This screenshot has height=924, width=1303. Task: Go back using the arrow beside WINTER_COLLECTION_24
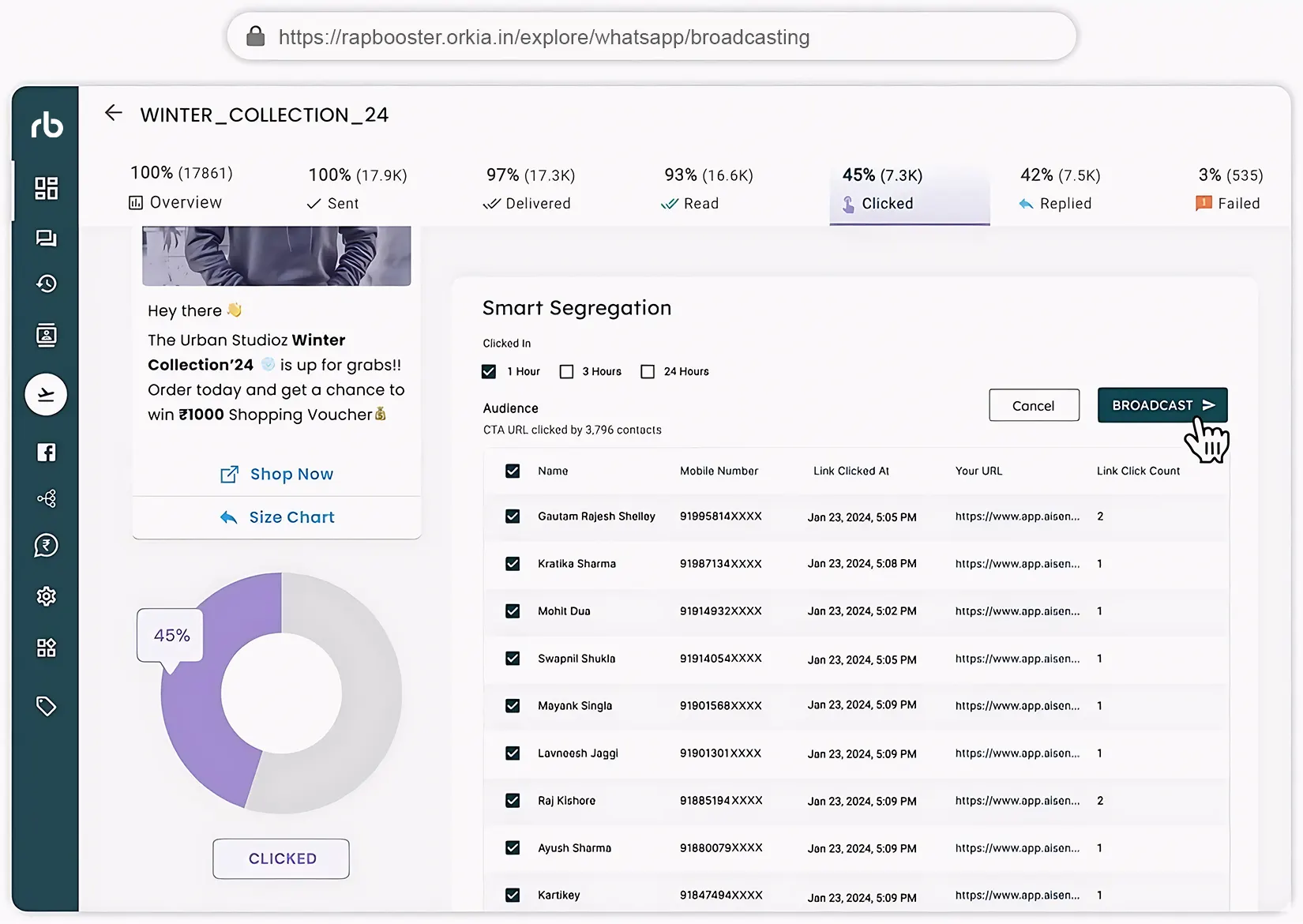113,113
